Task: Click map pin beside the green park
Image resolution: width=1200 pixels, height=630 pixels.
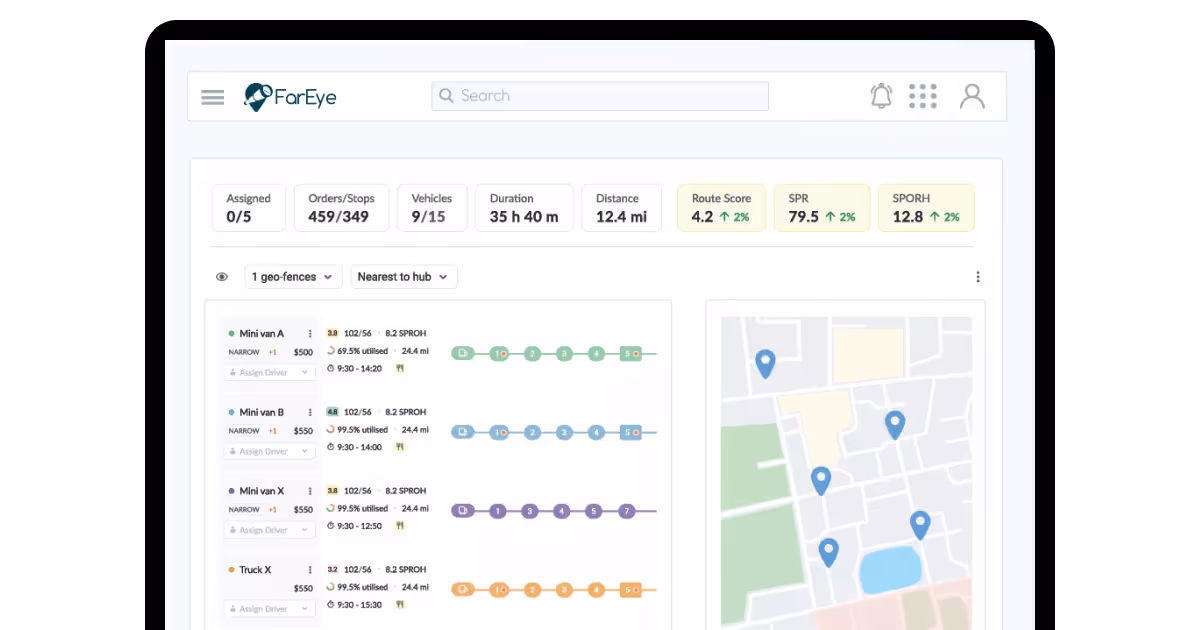Action: 821,480
